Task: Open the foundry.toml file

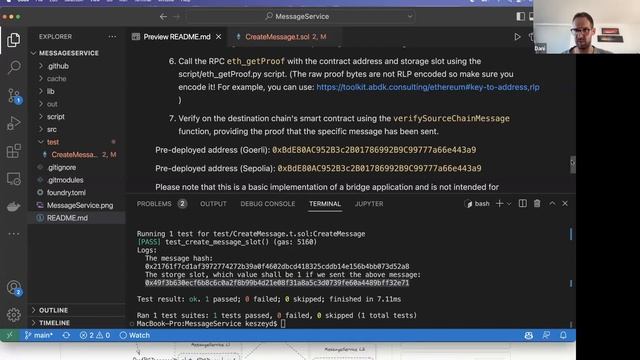Action: pyautogui.click(x=77, y=192)
